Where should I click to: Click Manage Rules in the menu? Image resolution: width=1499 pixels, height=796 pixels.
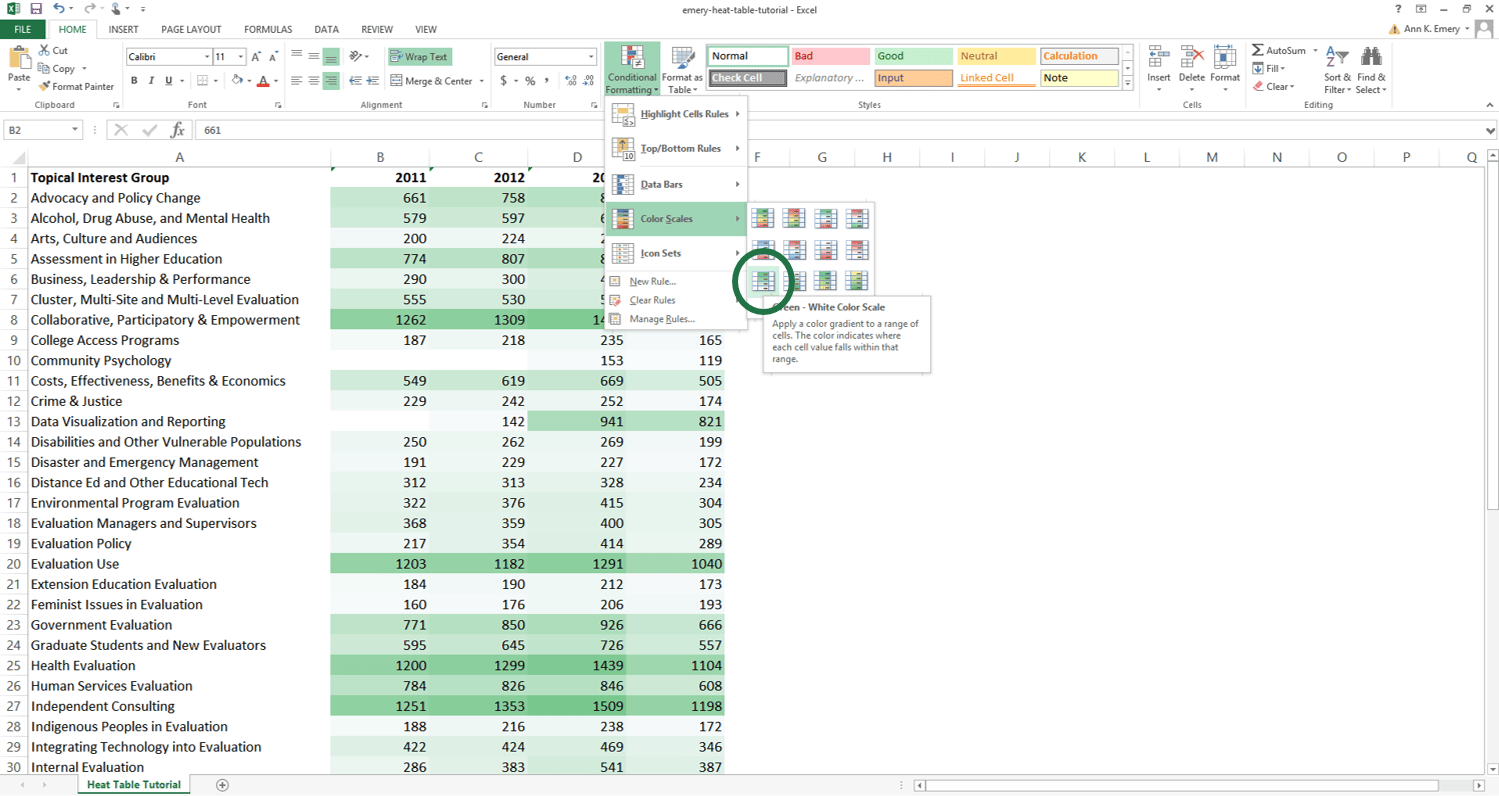point(661,319)
